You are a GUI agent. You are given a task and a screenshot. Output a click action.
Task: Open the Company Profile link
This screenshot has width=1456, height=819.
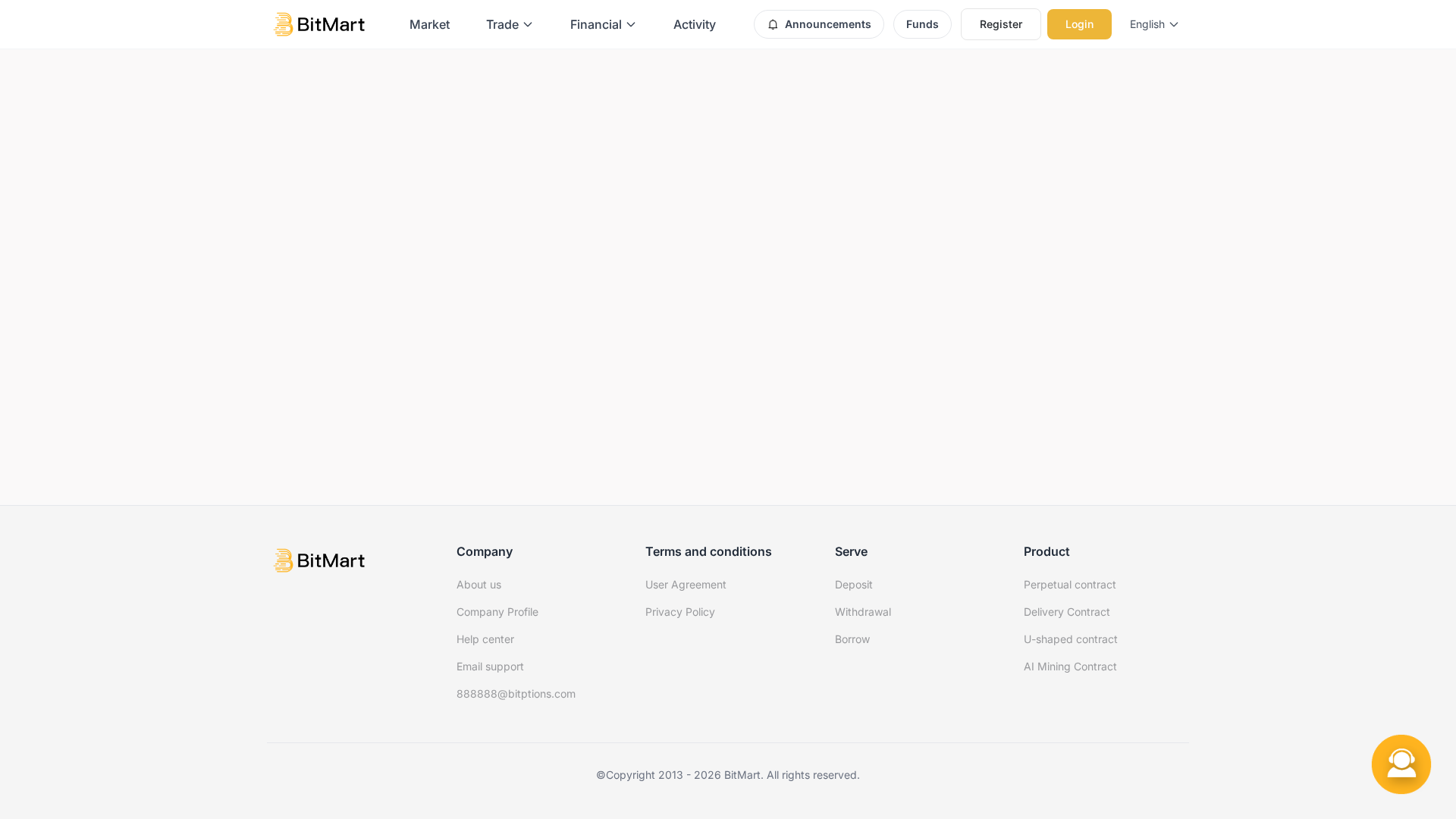(497, 612)
